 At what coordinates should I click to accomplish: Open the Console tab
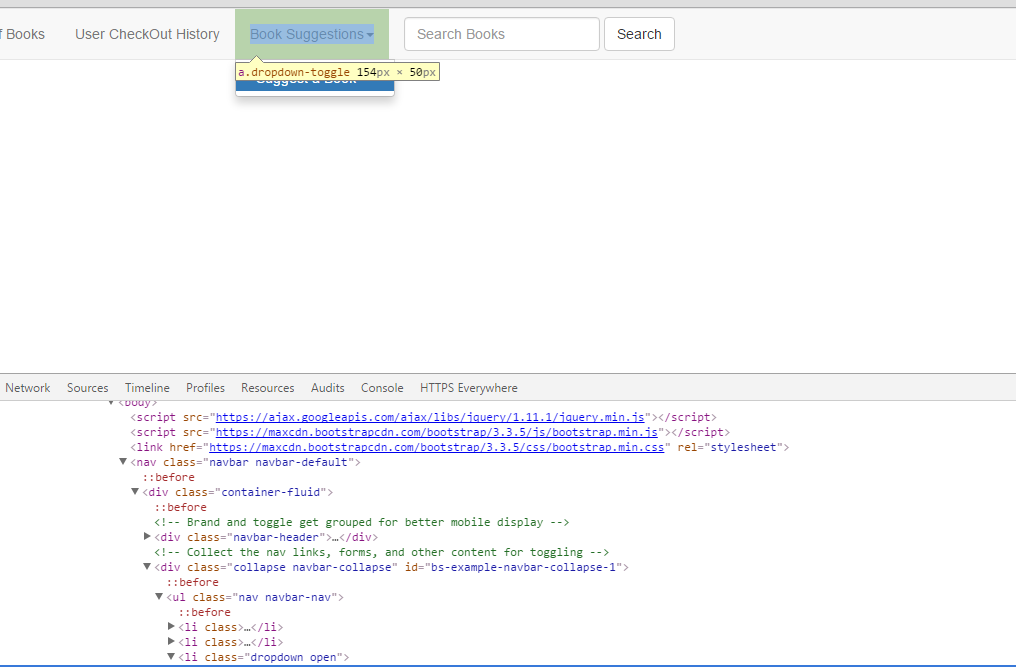point(382,388)
